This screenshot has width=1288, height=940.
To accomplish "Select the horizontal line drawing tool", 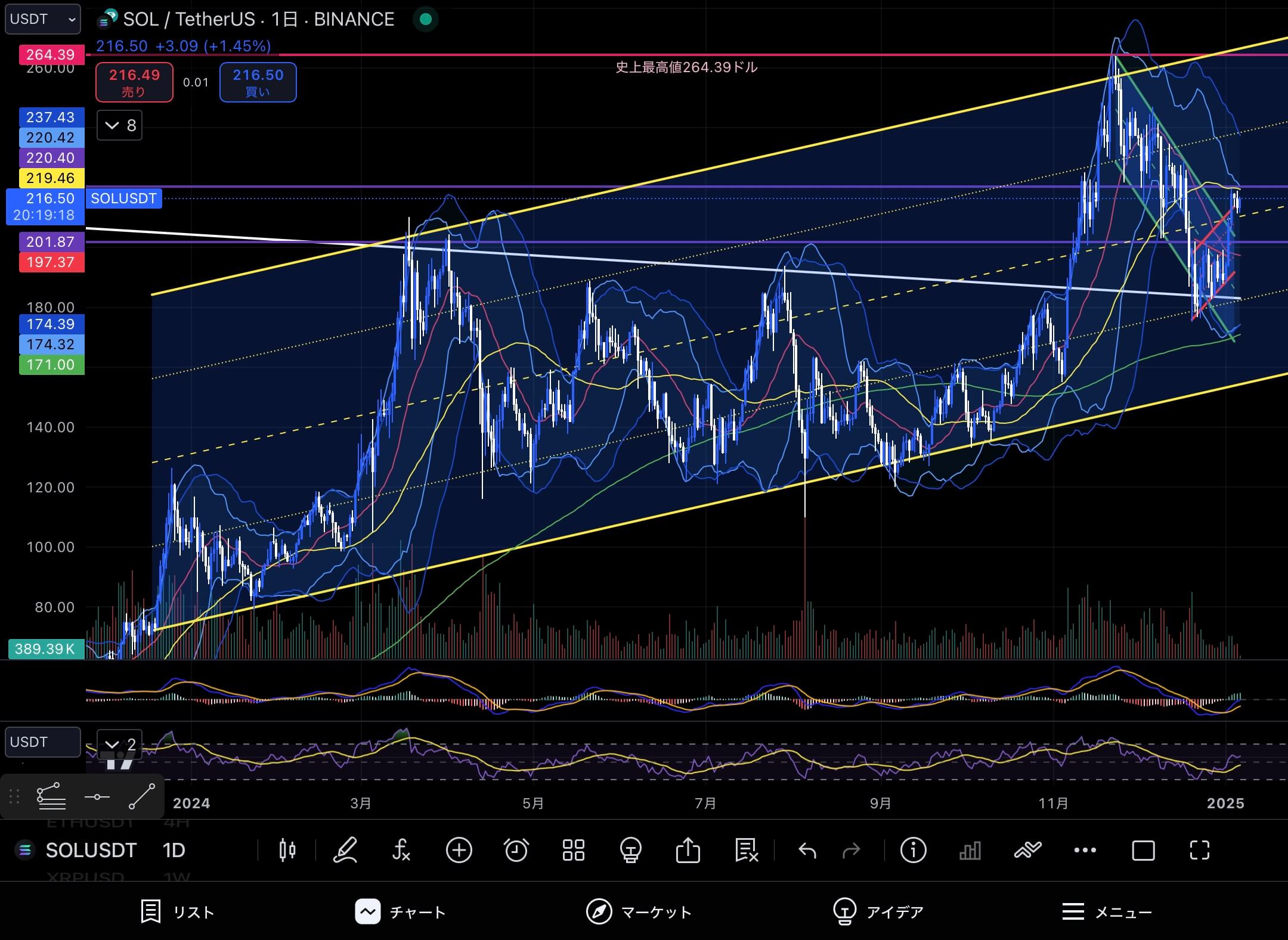I will point(97,796).
